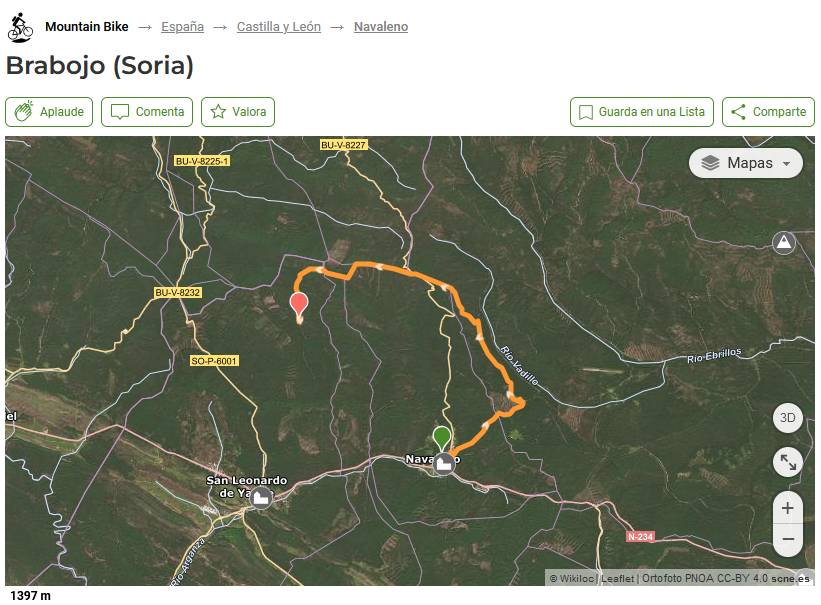Save trail with Guarda en una Lista
The width and height of the screenshot is (821, 605).
point(642,112)
